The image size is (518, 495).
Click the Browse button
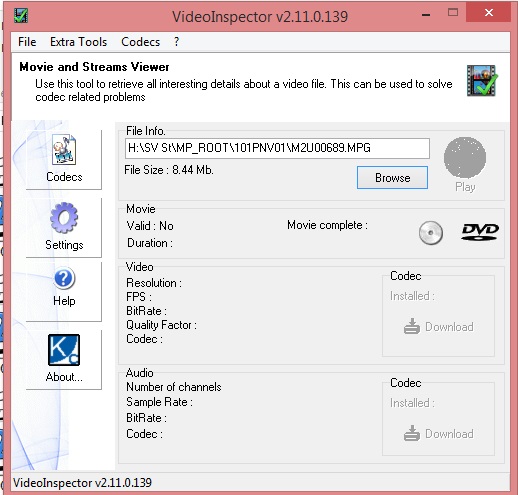click(x=392, y=178)
